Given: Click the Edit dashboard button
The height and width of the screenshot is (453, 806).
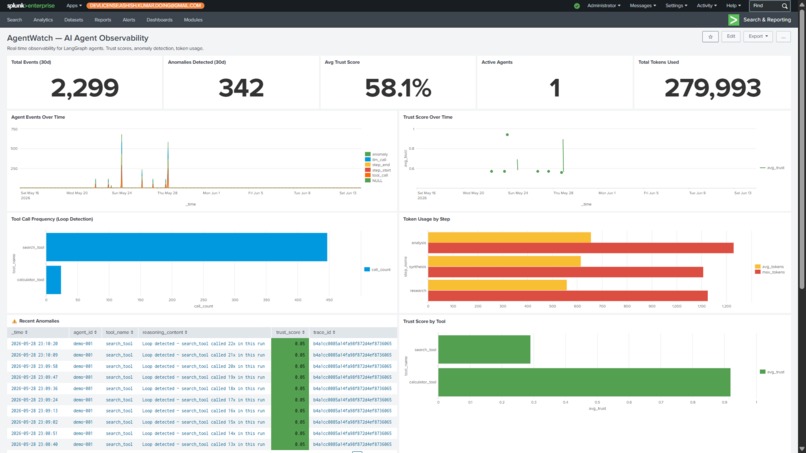Looking at the screenshot, I should [731, 37].
